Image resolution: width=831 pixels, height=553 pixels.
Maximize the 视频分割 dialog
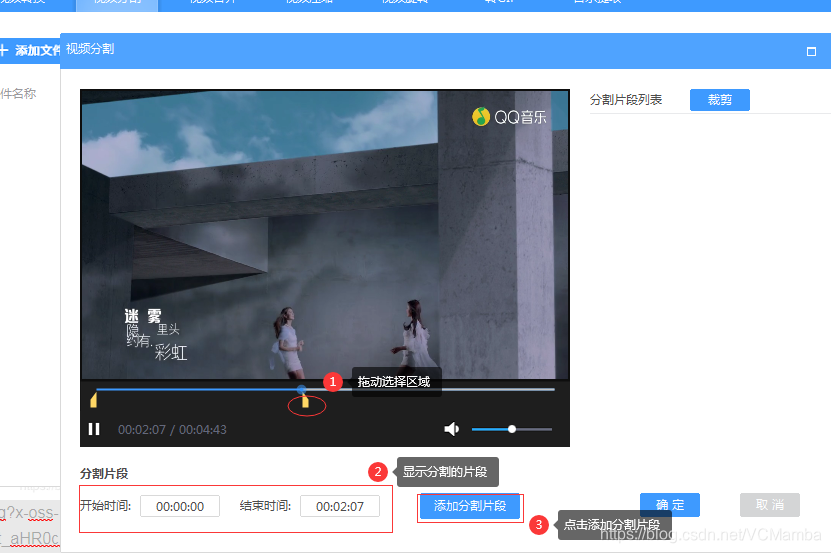point(811,51)
